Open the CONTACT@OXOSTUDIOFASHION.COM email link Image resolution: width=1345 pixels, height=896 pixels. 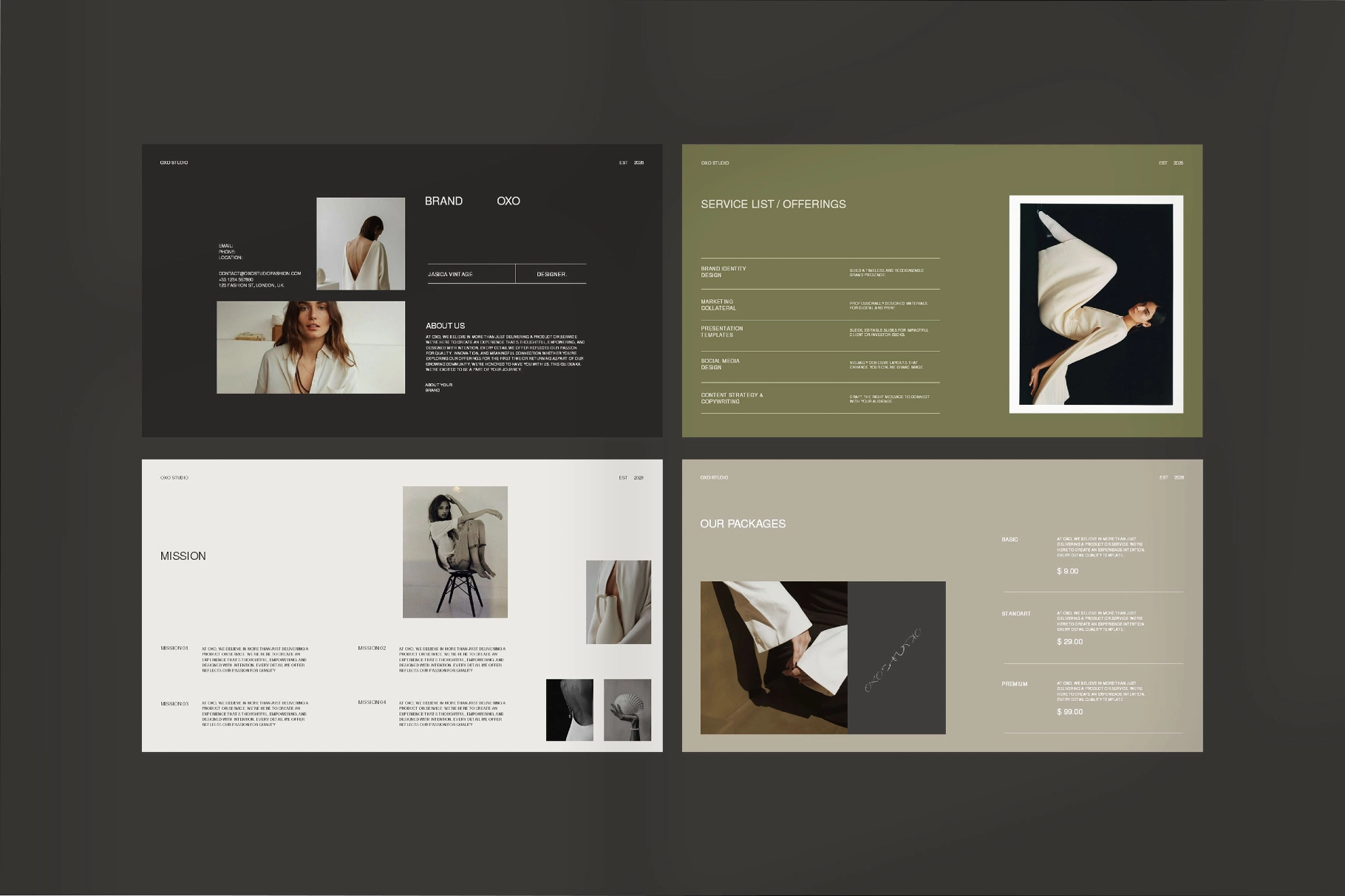(x=260, y=273)
